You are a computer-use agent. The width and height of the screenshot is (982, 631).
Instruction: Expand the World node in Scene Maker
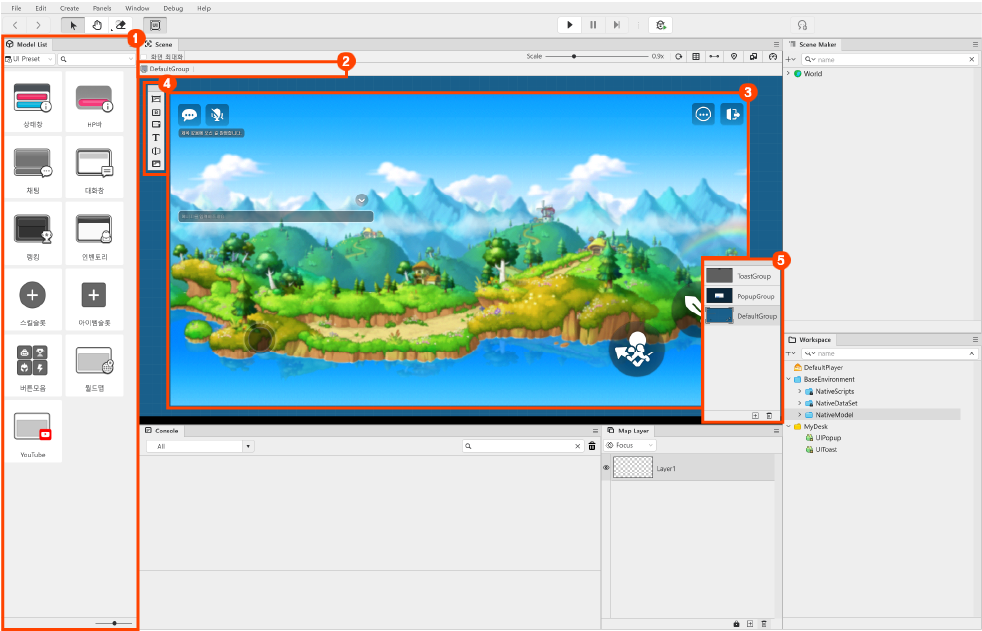(788, 73)
